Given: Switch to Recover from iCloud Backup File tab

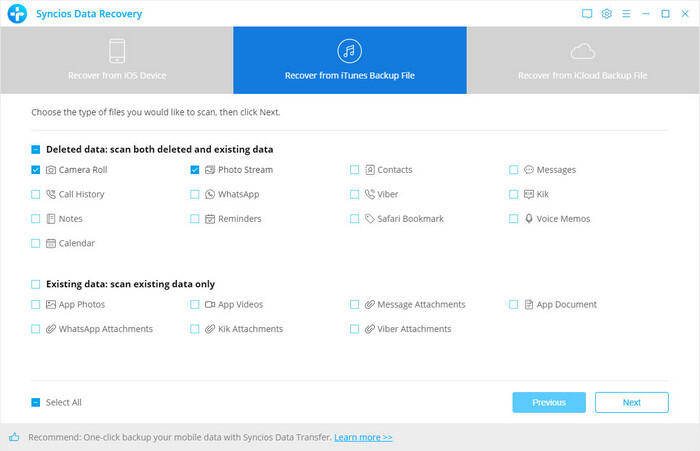Looking at the screenshot, I should point(582,60).
